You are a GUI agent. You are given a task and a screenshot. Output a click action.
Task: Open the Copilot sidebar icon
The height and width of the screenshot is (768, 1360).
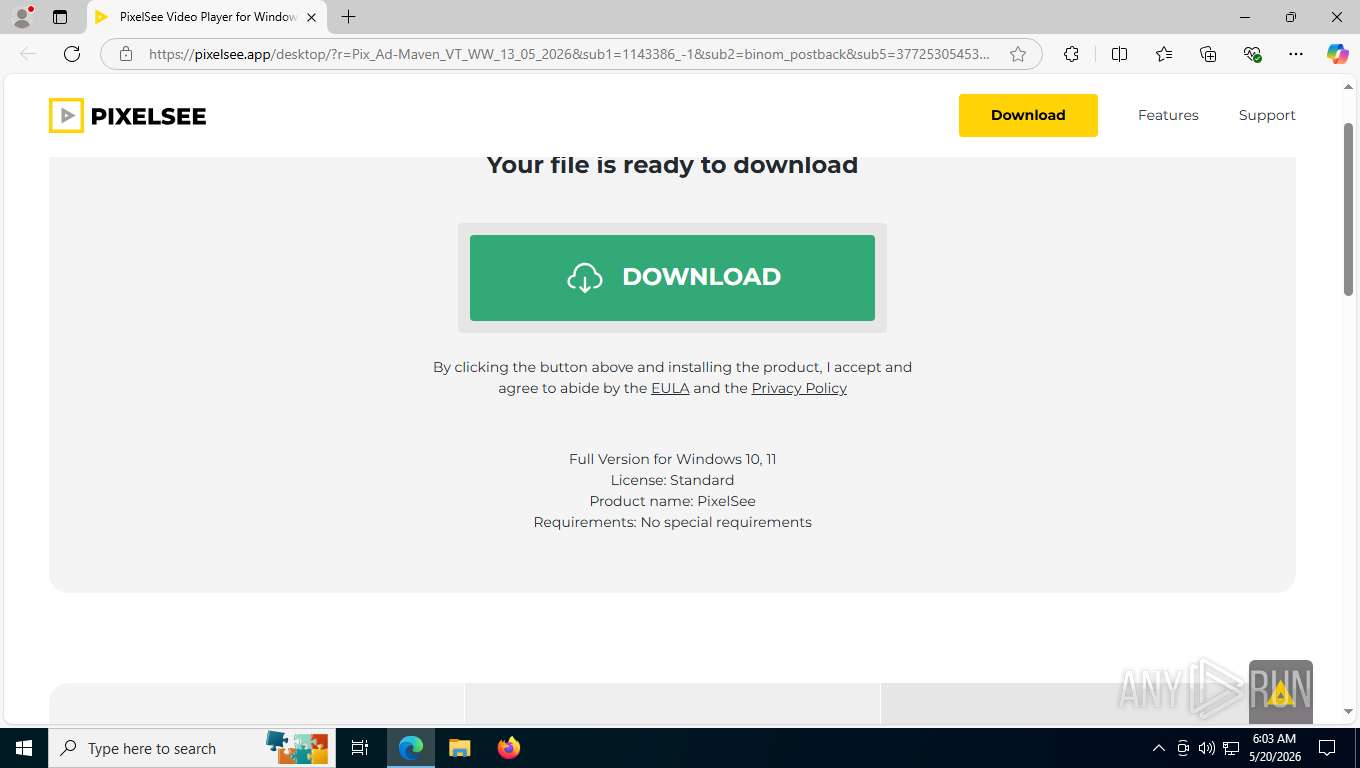pos(1338,54)
